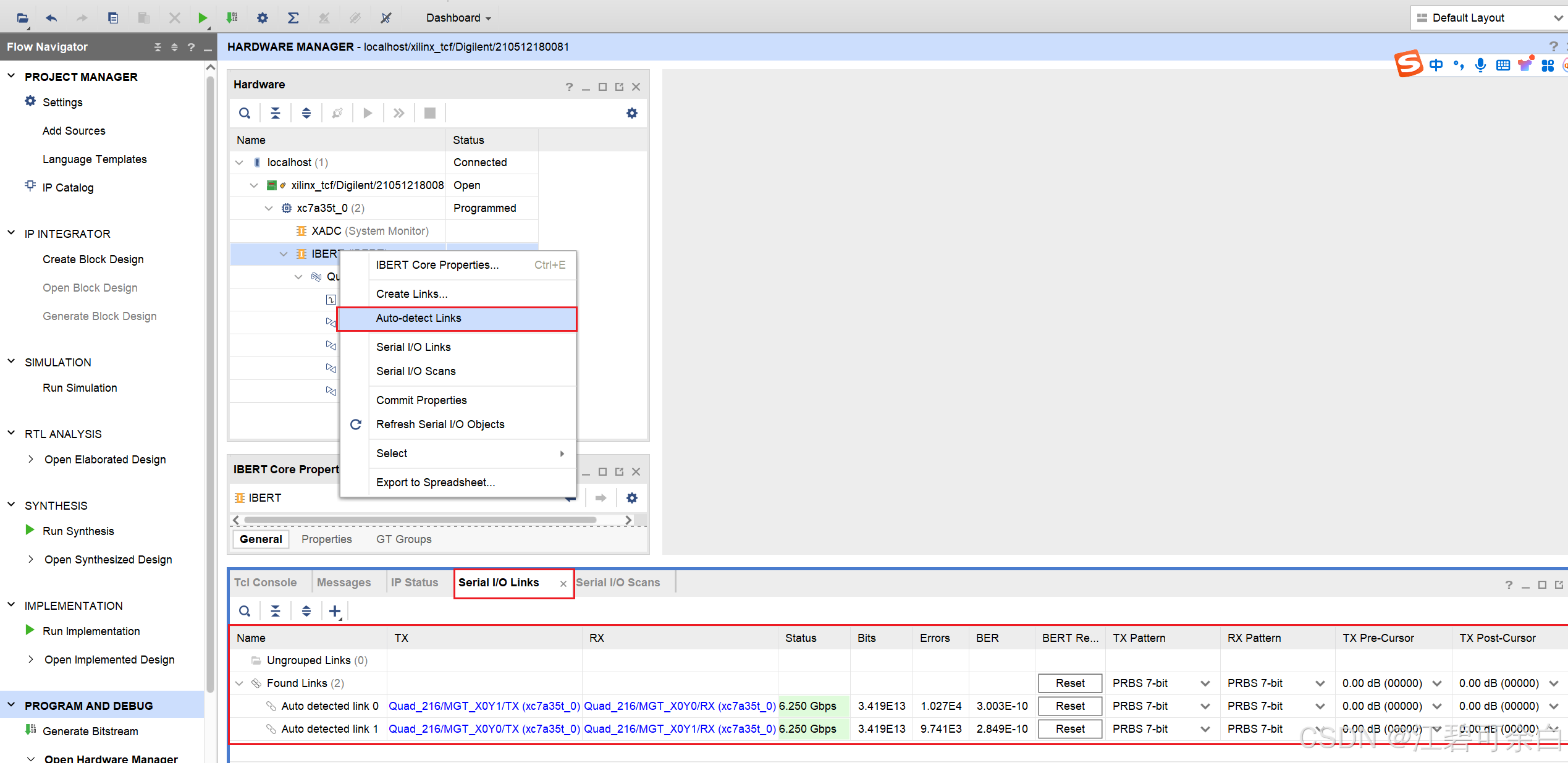Screen dimensions: 1568x763
Task: Open the Default Layout dropdown
Action: pos(1557,18)
